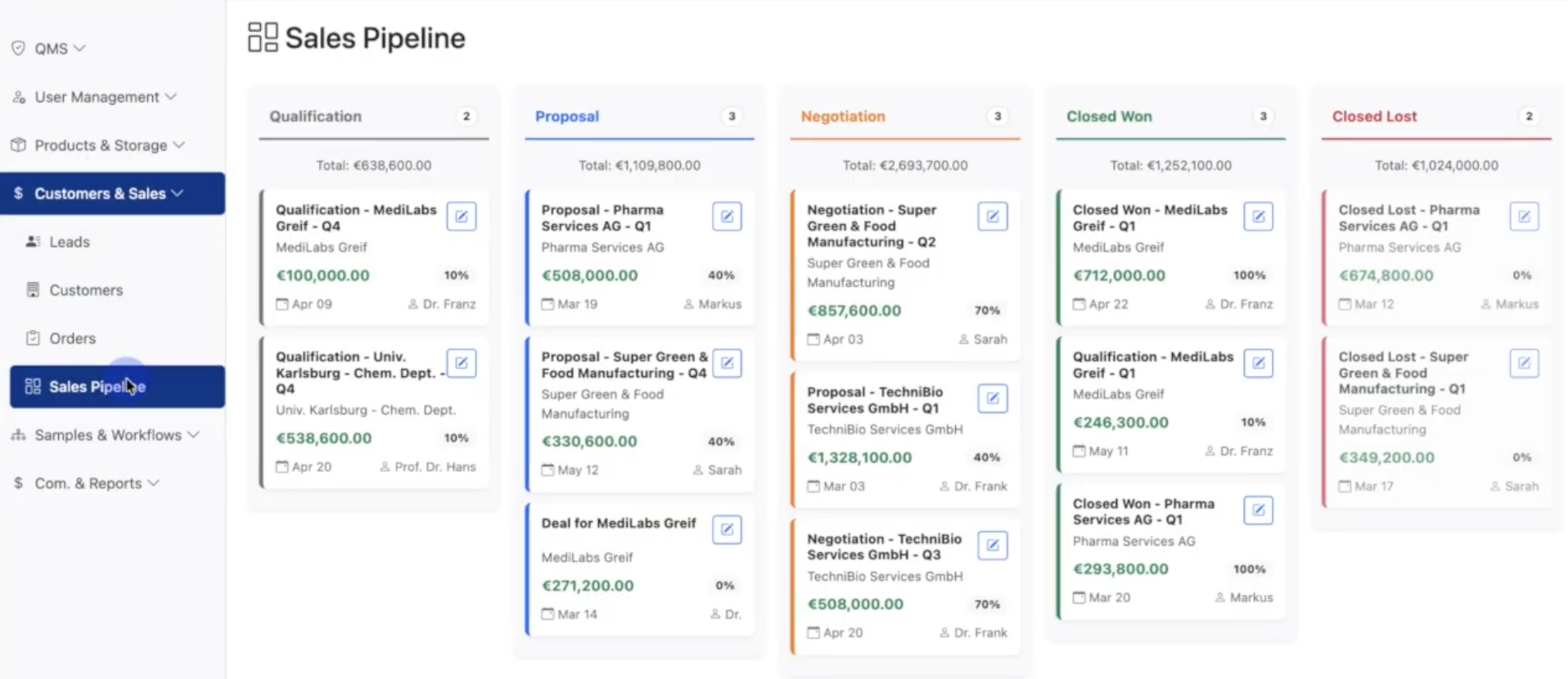The height and width of the screenshot is (679, 1568).
Task: Click the 100% badge on €293,800.00 card
Action: [1250, 569]
